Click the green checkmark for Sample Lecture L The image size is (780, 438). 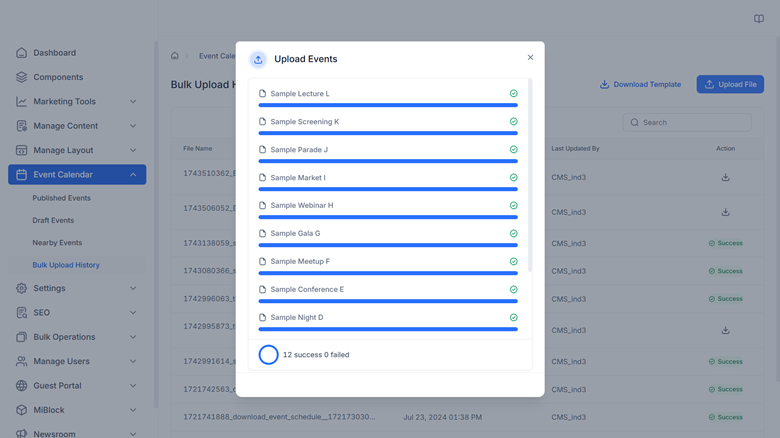click(513, 94)
